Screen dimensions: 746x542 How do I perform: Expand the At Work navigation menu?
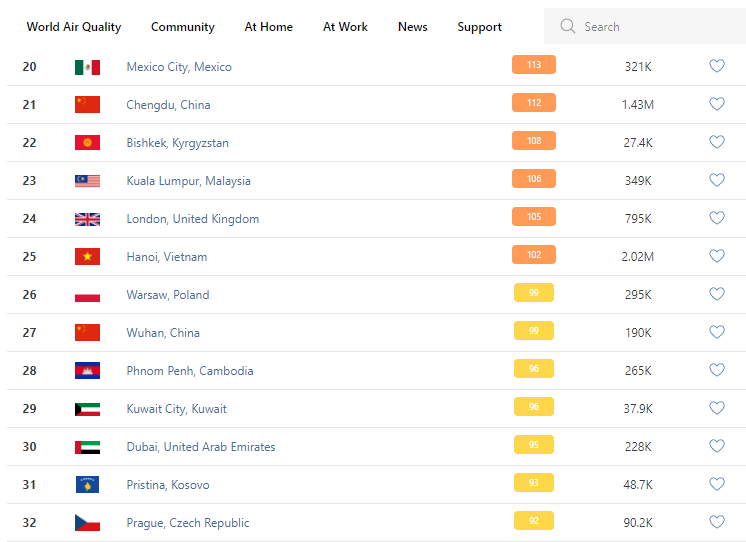pos(345,27)
